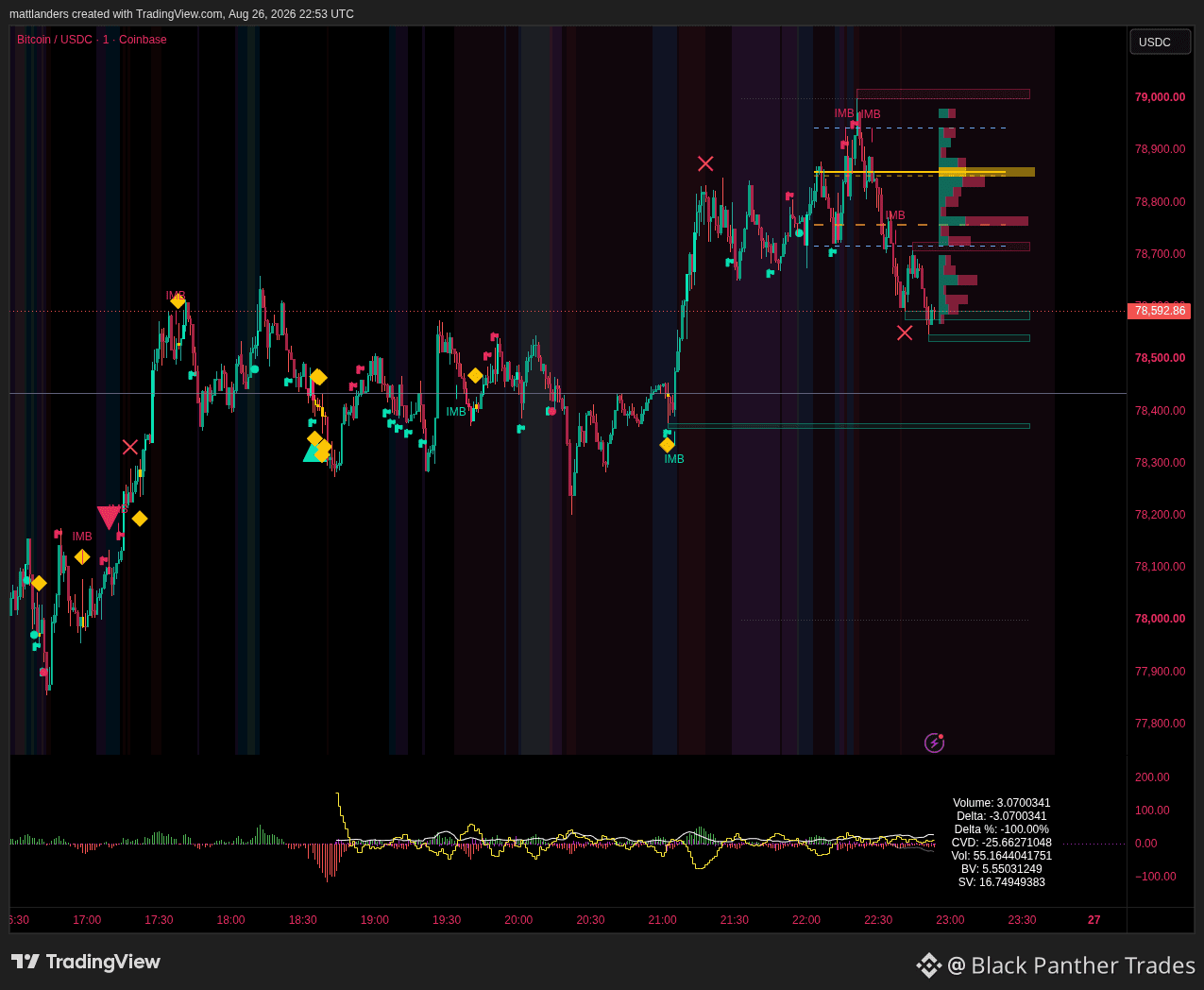
Task: Click the @ Black Panther Trades text
Action: pyautogui.click(x=1071, y=965)
